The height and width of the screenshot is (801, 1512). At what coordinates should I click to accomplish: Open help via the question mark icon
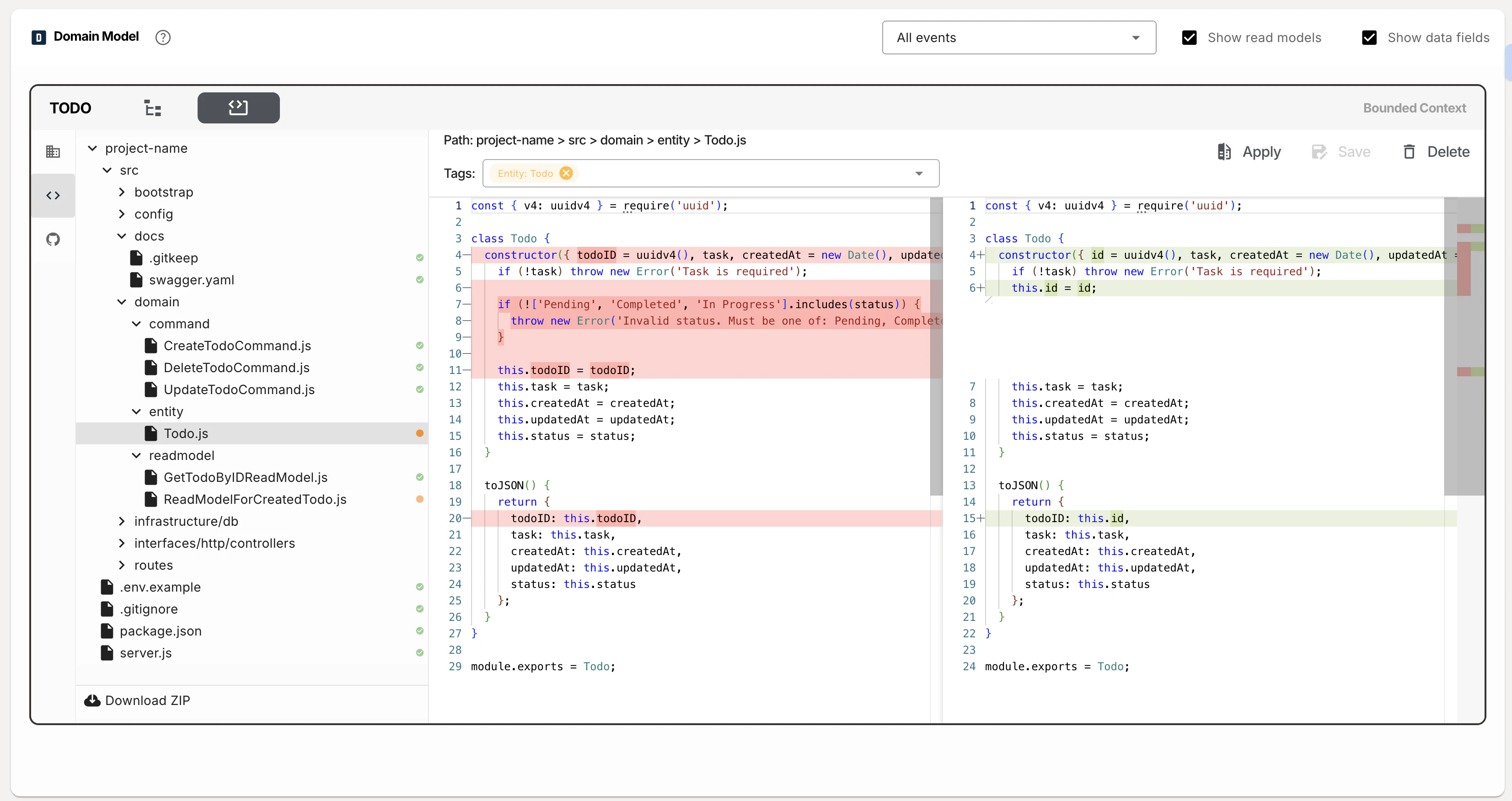tap(162, 37)
